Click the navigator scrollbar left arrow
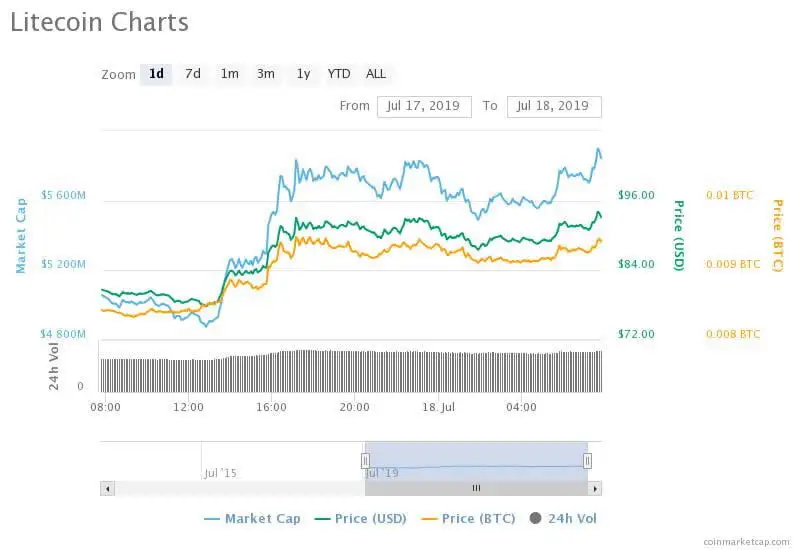 (107, 488)
